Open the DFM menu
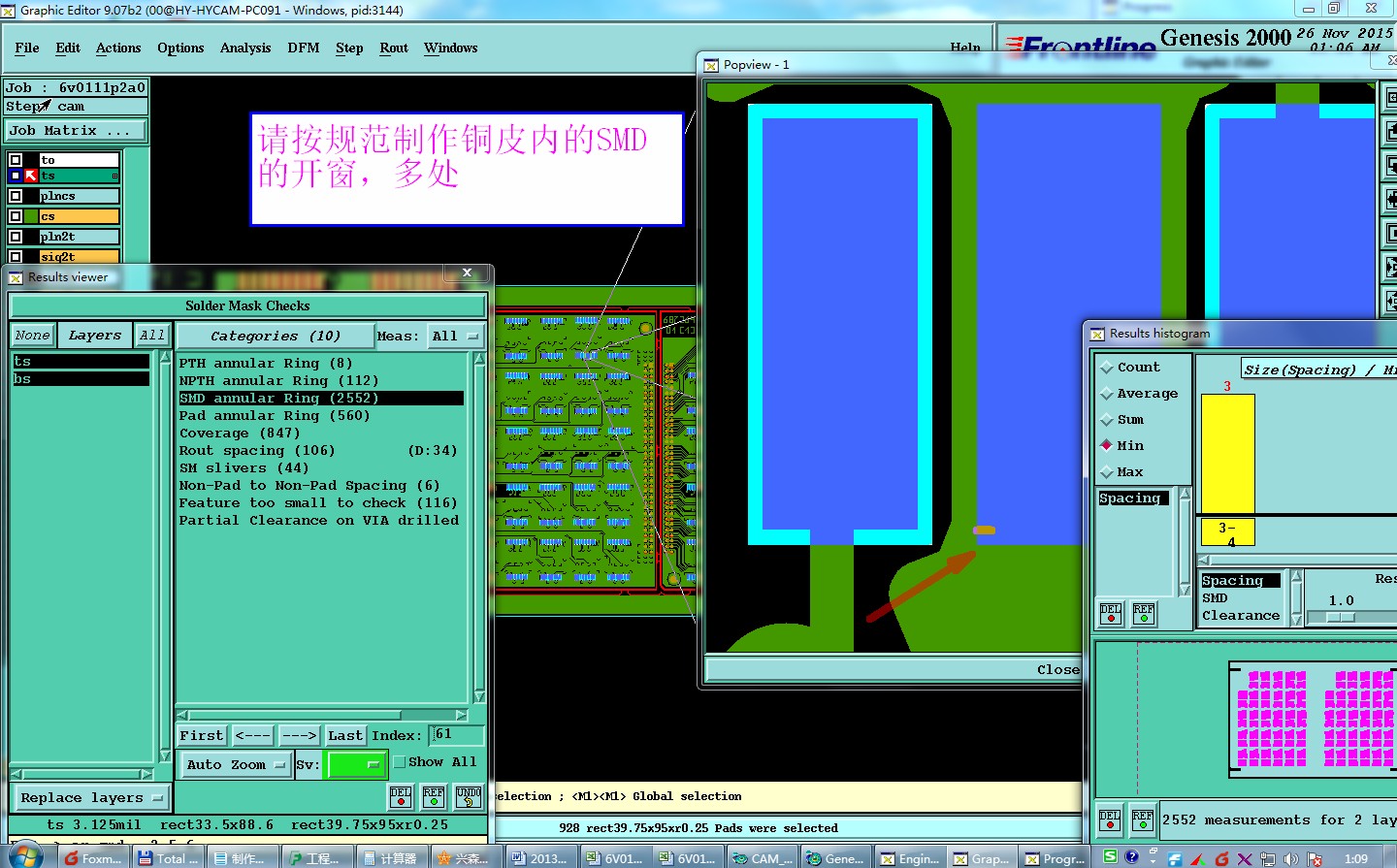 pos(304,48)
